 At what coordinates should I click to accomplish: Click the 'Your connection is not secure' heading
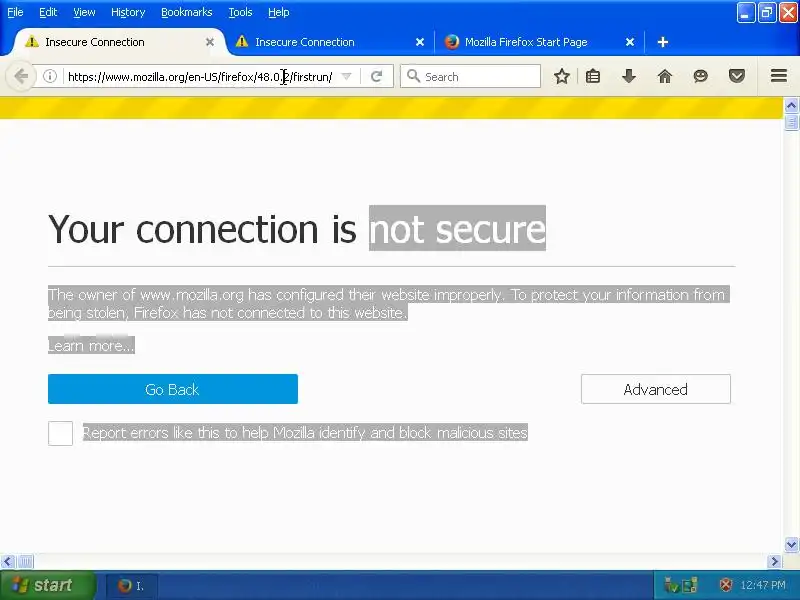[x=297, y=229]
